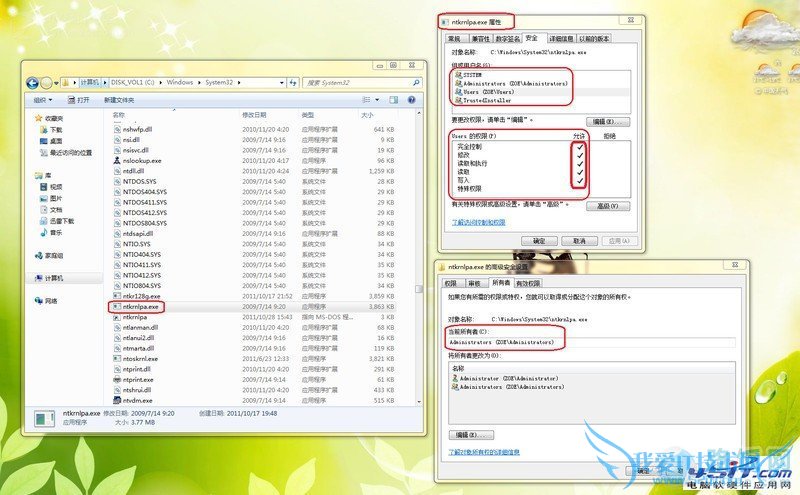Click the refresh icon beside address bar
Screen dimensions: 800x495
point(293,82)
